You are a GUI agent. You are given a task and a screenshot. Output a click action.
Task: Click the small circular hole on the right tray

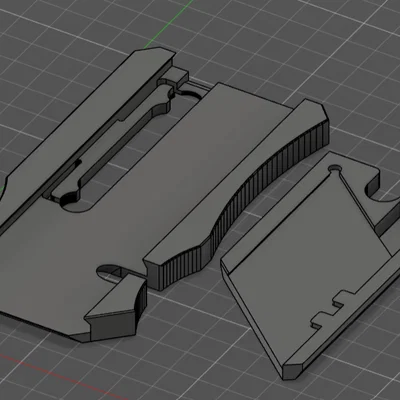(x=335, y=169)
